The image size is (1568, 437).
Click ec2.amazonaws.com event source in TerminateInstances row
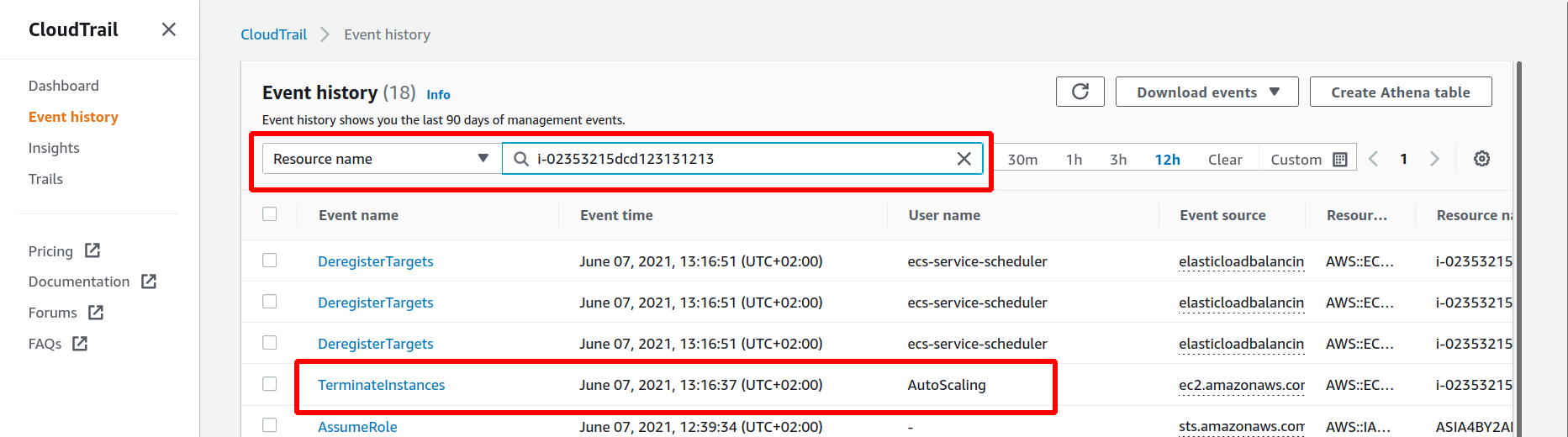pos(1242,385)
